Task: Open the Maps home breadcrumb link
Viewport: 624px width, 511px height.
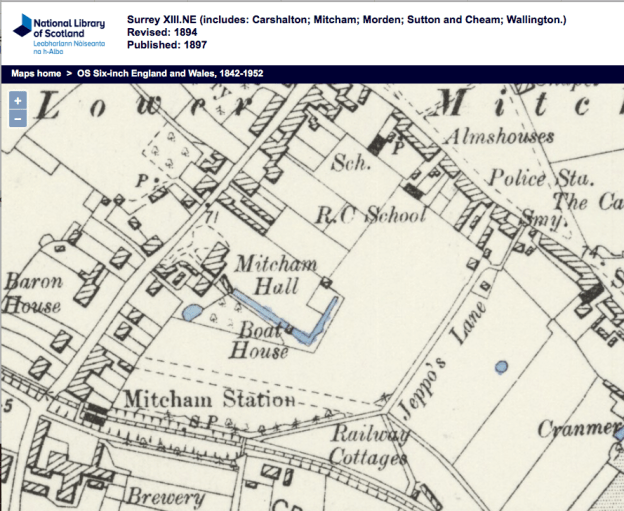Action: point(36,74)
